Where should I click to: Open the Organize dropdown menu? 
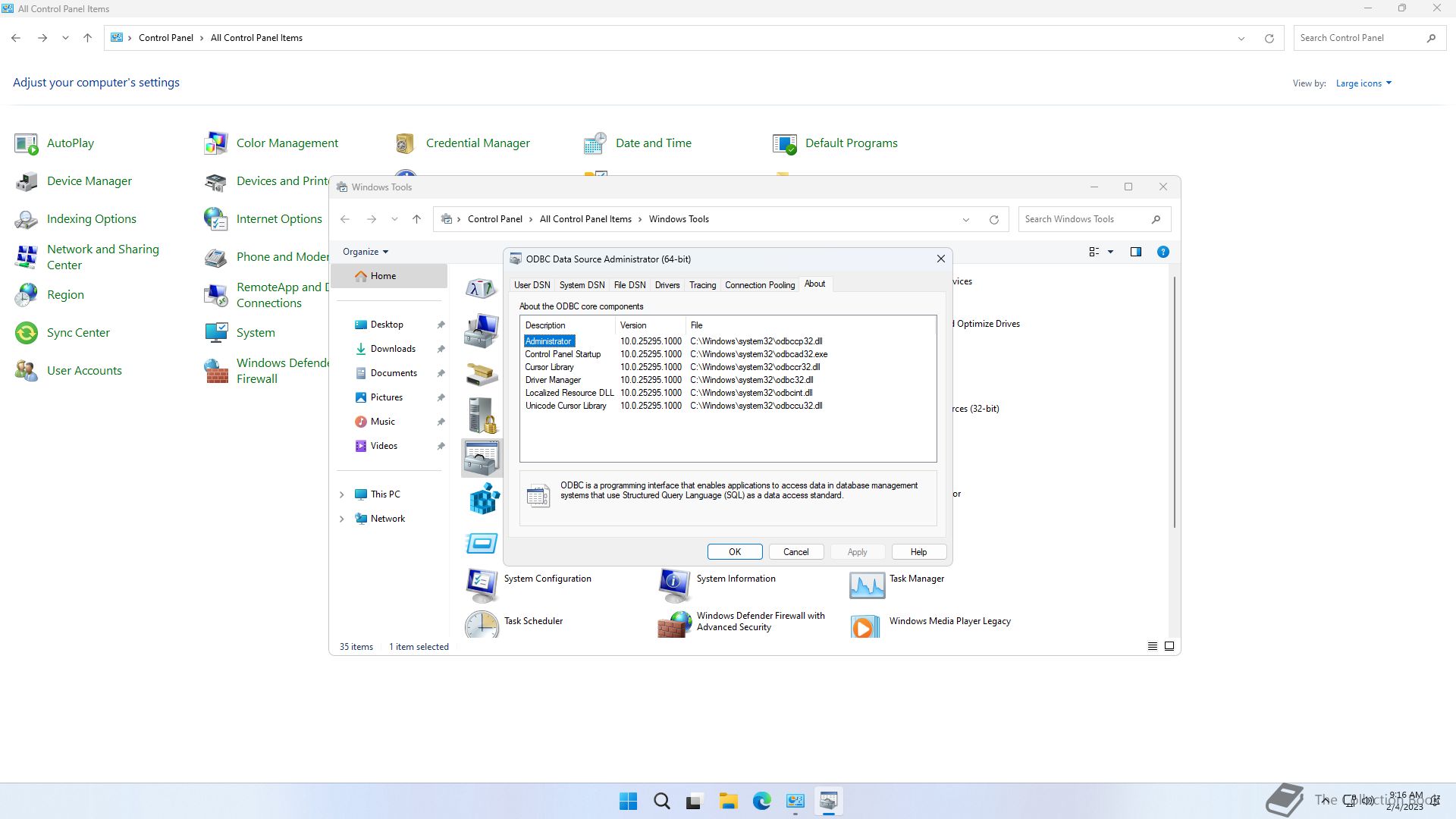[365, 252]
